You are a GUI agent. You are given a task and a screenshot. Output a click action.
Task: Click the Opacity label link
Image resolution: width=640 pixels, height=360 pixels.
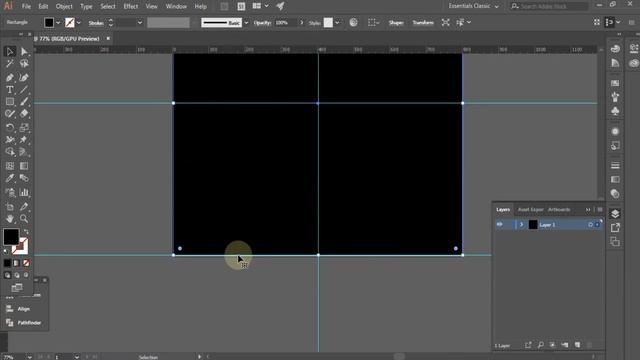(x=262, y=23)
